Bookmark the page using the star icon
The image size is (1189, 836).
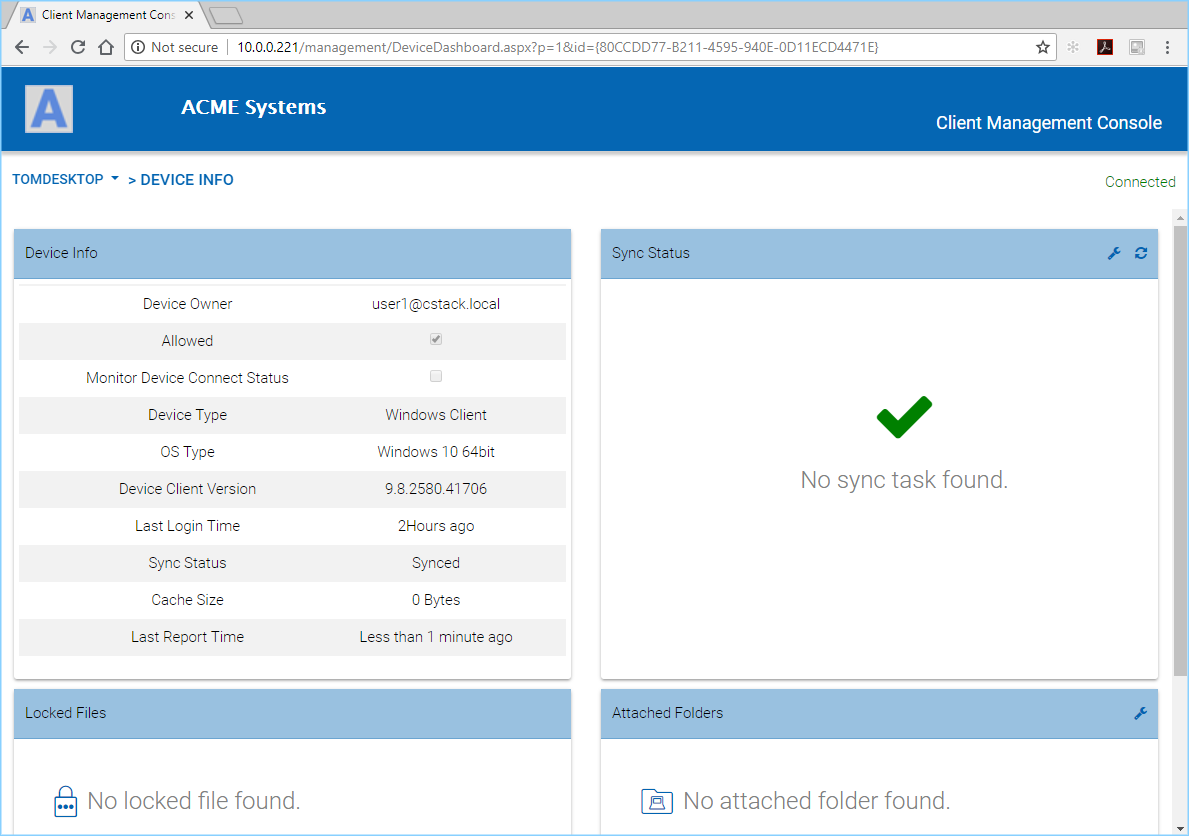(x=1041, y=46)
